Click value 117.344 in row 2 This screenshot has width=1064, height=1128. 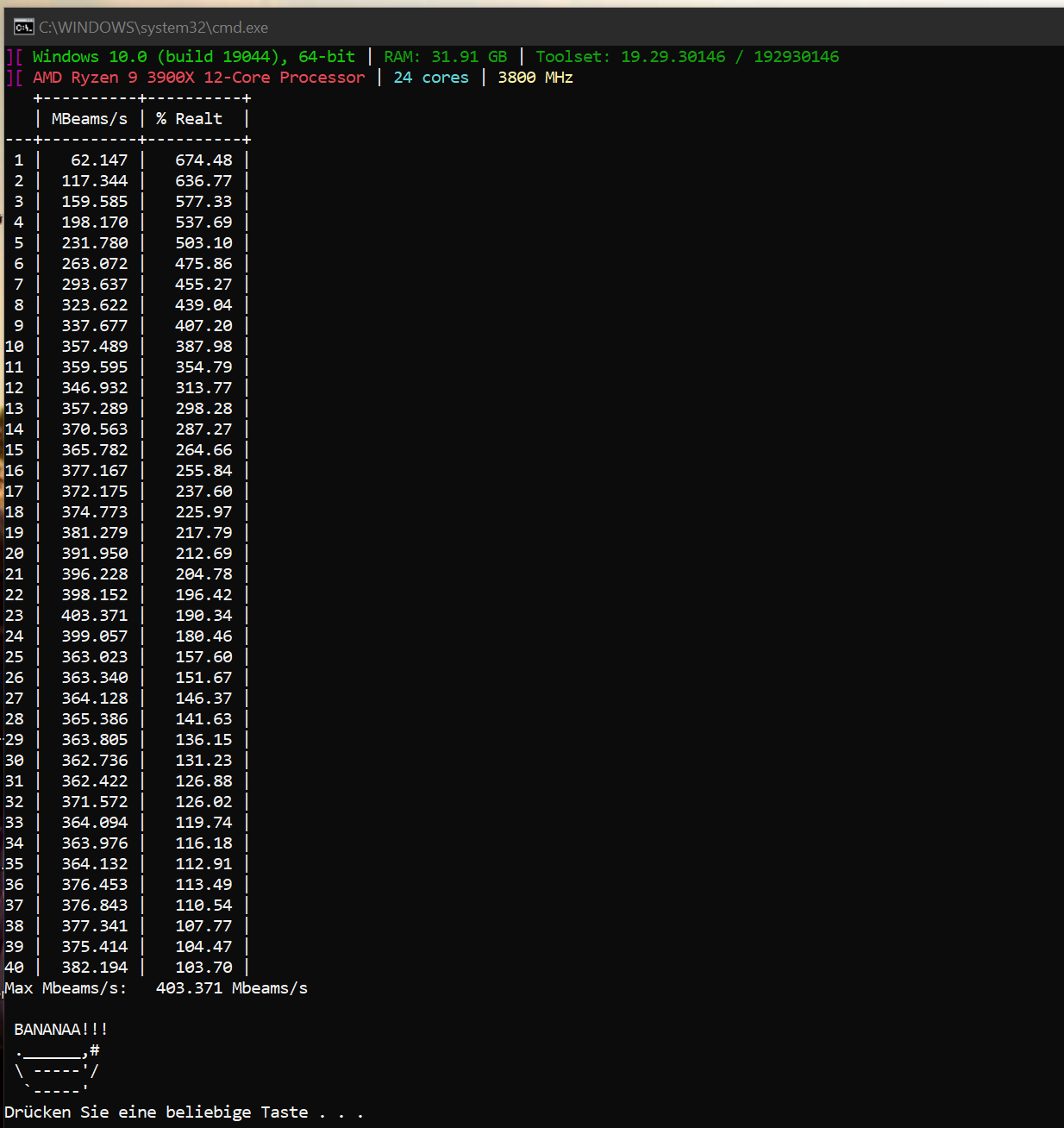pyautogui.click(x=95, y=181)
